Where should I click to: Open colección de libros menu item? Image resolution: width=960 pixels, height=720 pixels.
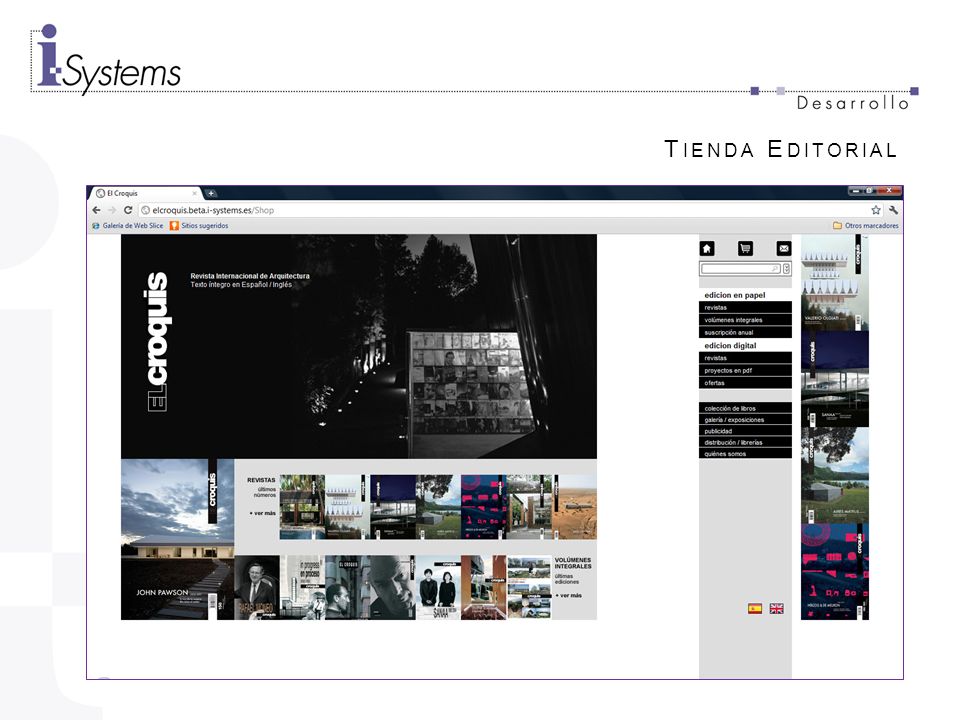[x=745, y=408]
